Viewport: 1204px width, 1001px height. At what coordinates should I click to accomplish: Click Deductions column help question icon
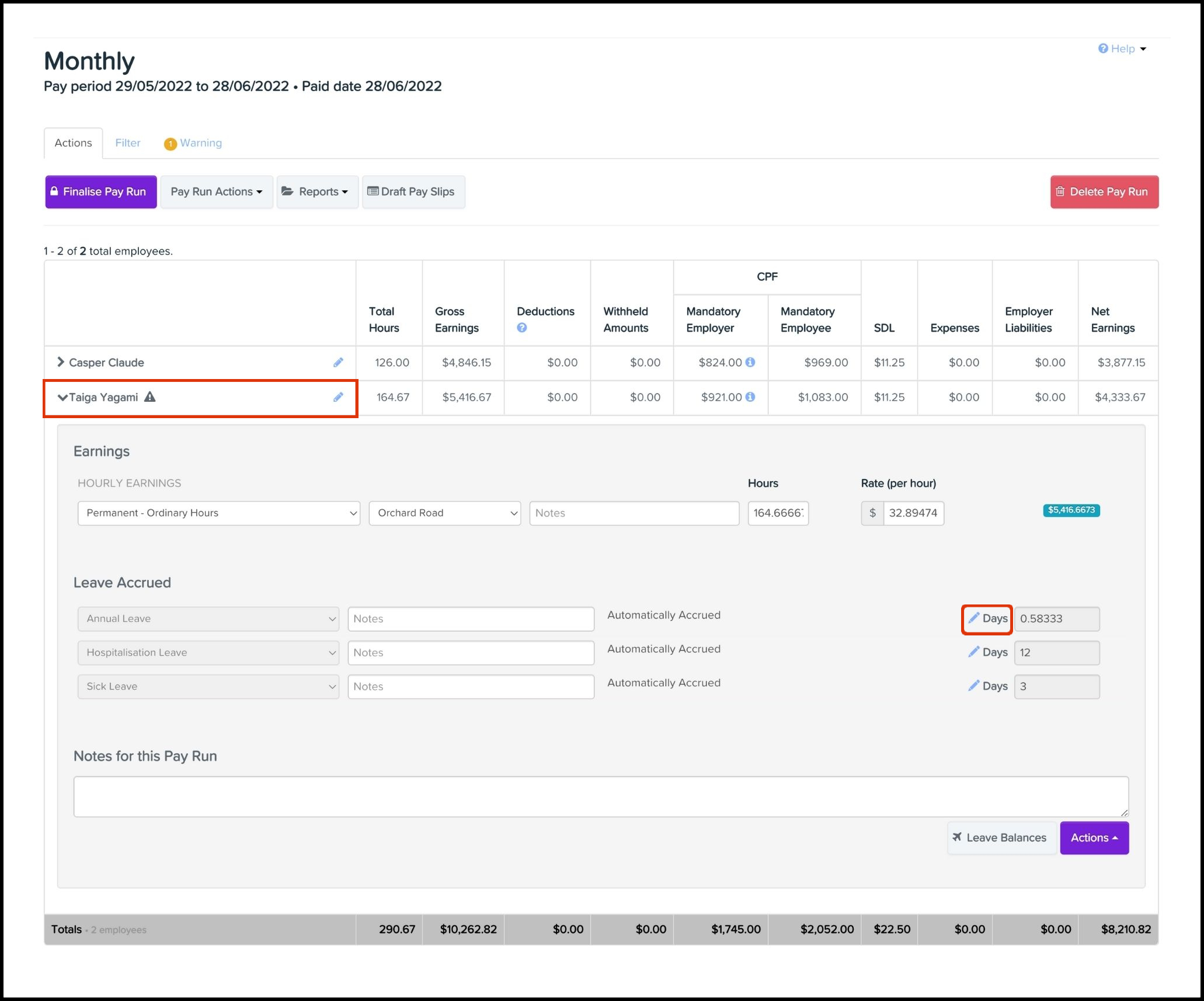pyautogui.click(x=522, y=328)
